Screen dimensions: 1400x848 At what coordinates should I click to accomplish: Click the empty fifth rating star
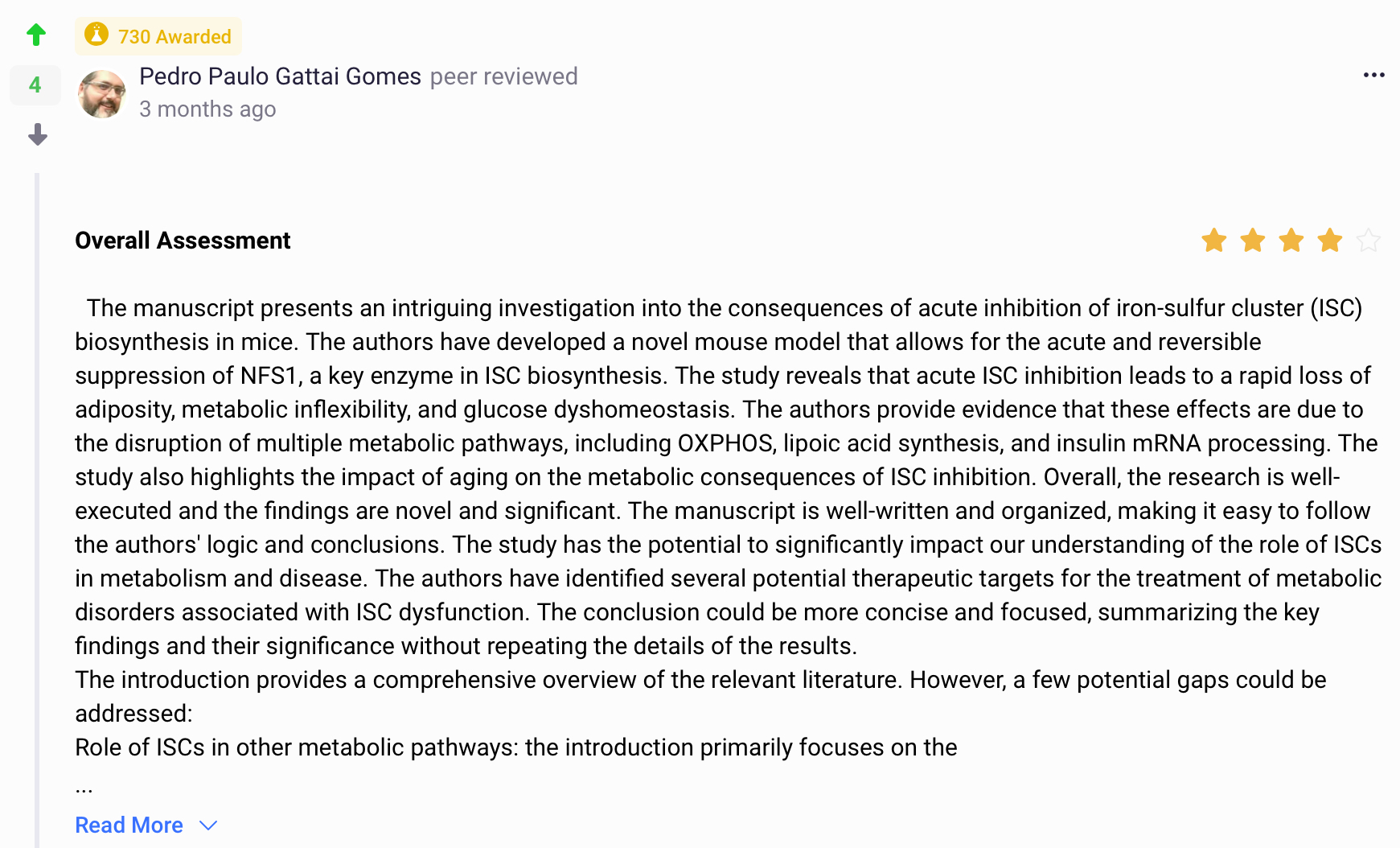tap(1368, 241)
